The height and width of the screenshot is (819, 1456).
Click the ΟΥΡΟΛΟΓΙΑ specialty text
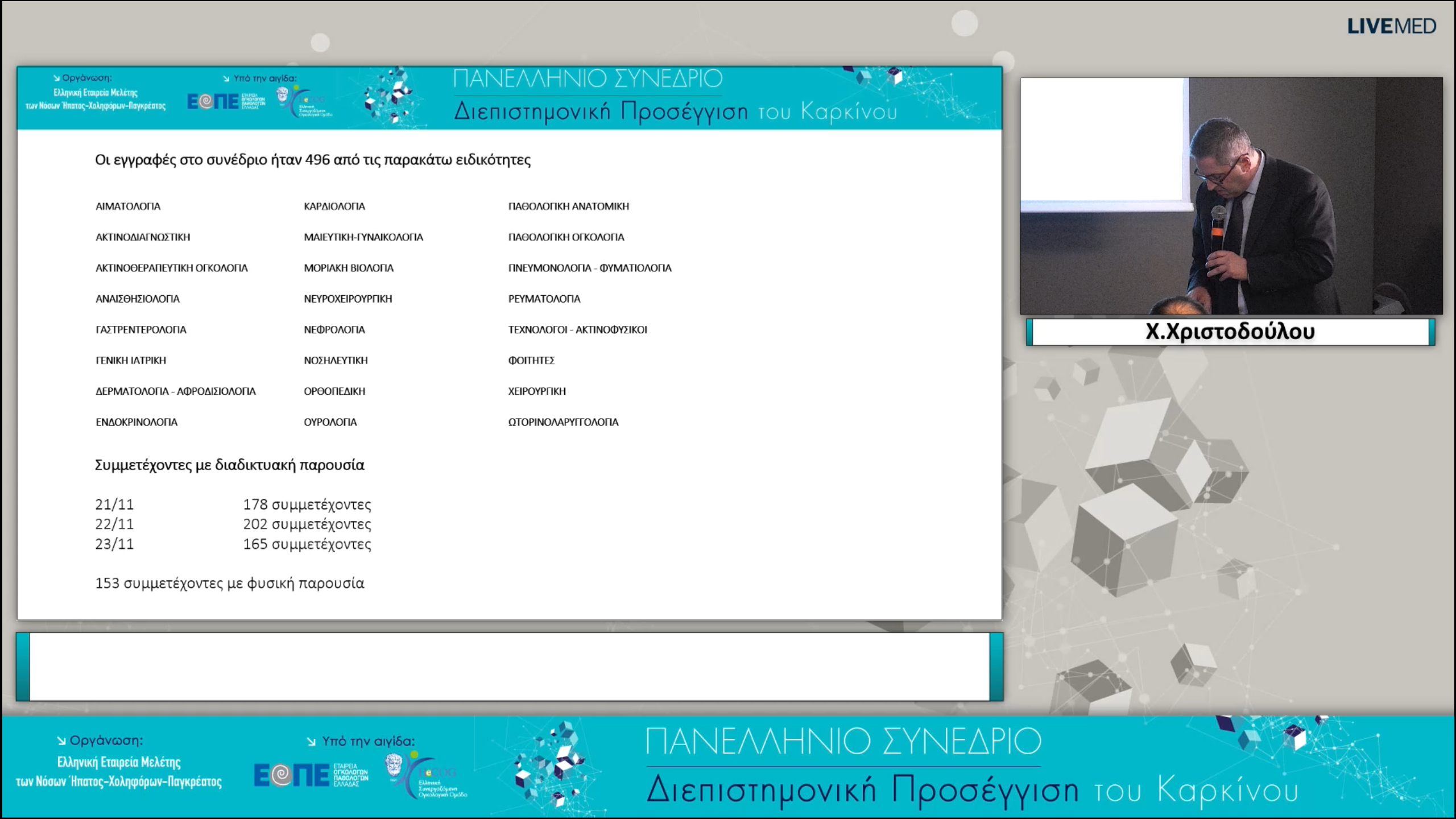click(x=330, y=422)
